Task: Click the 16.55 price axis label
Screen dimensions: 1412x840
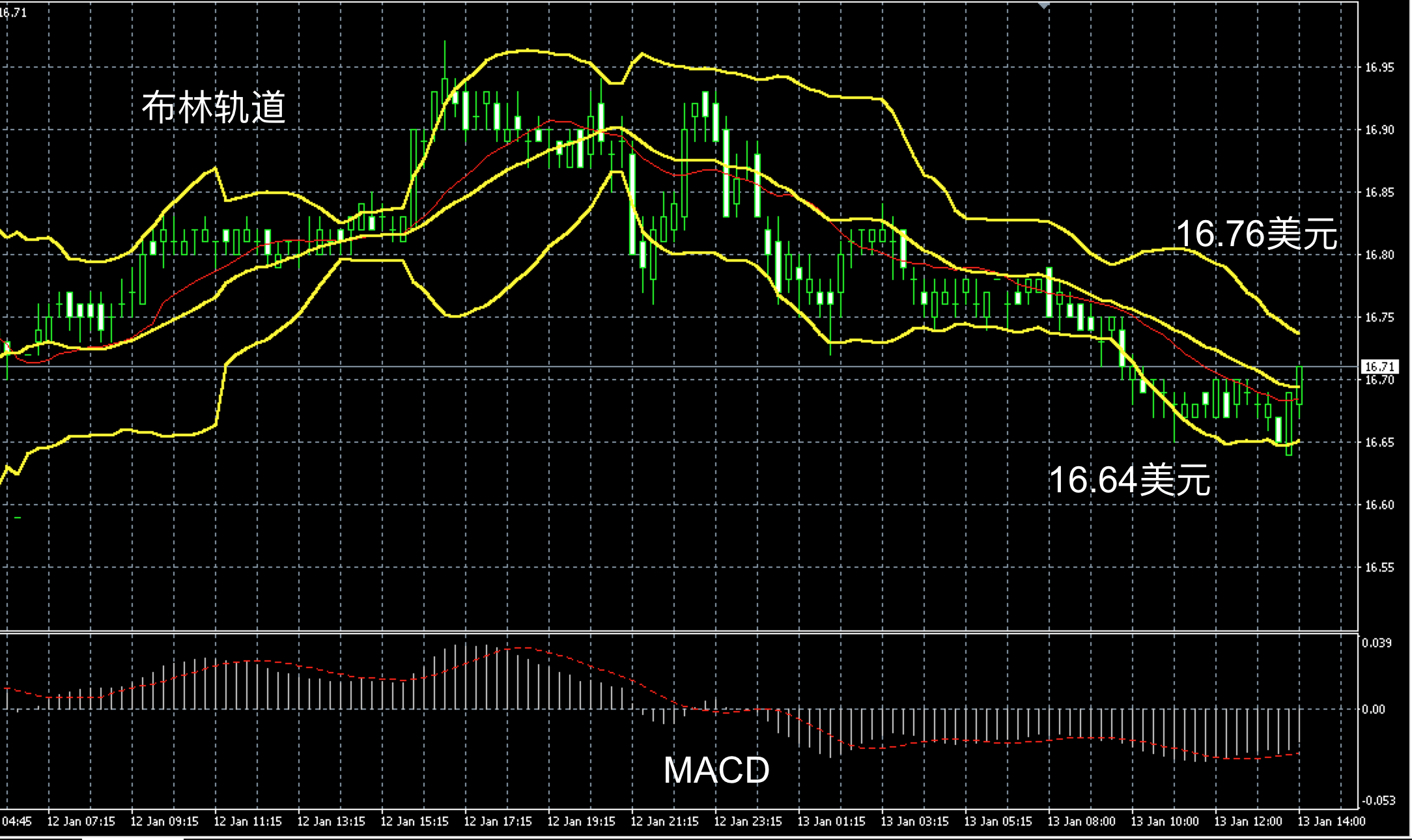Action: pos(1379,568)
